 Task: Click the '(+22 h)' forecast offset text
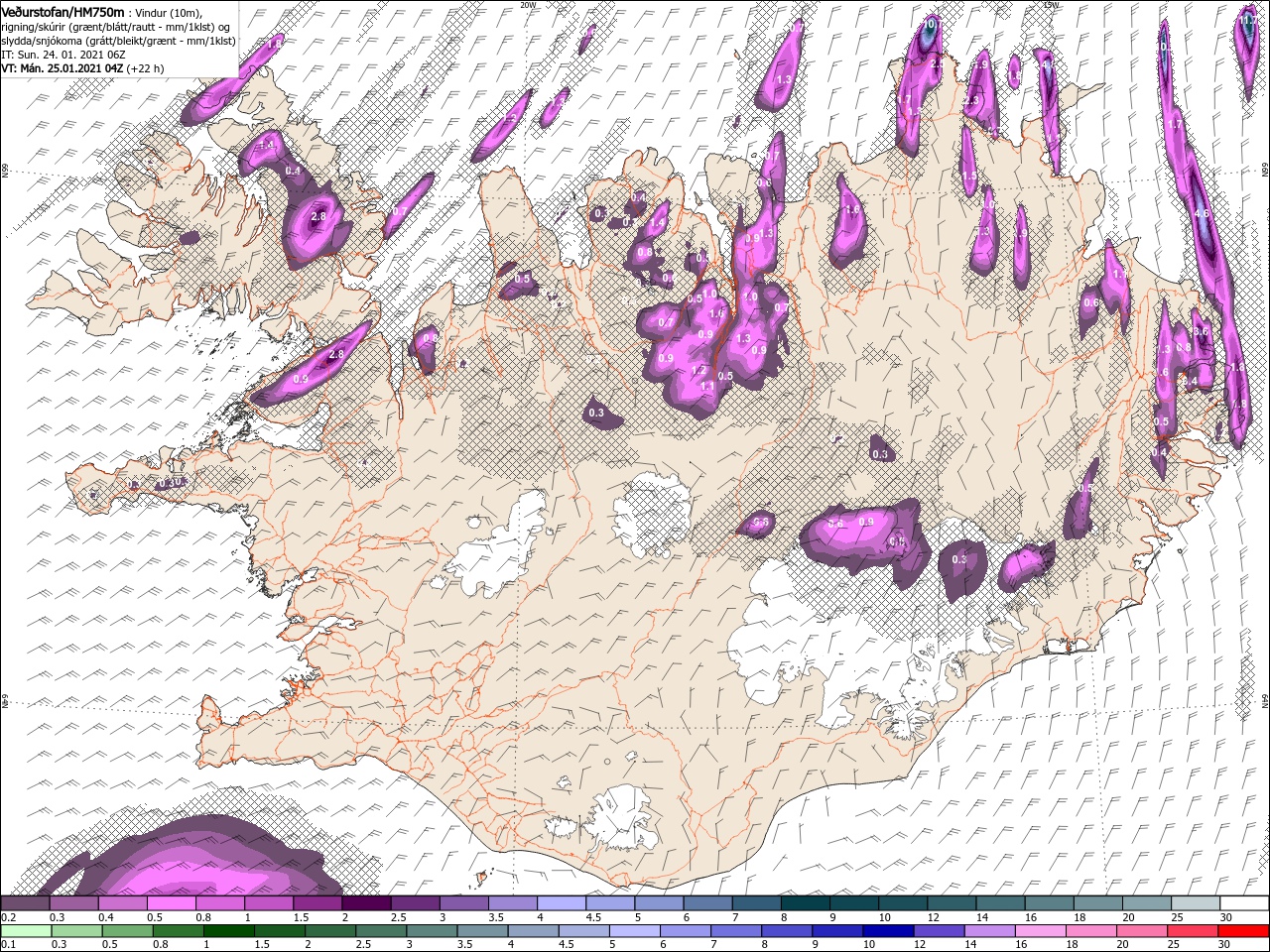145,68
